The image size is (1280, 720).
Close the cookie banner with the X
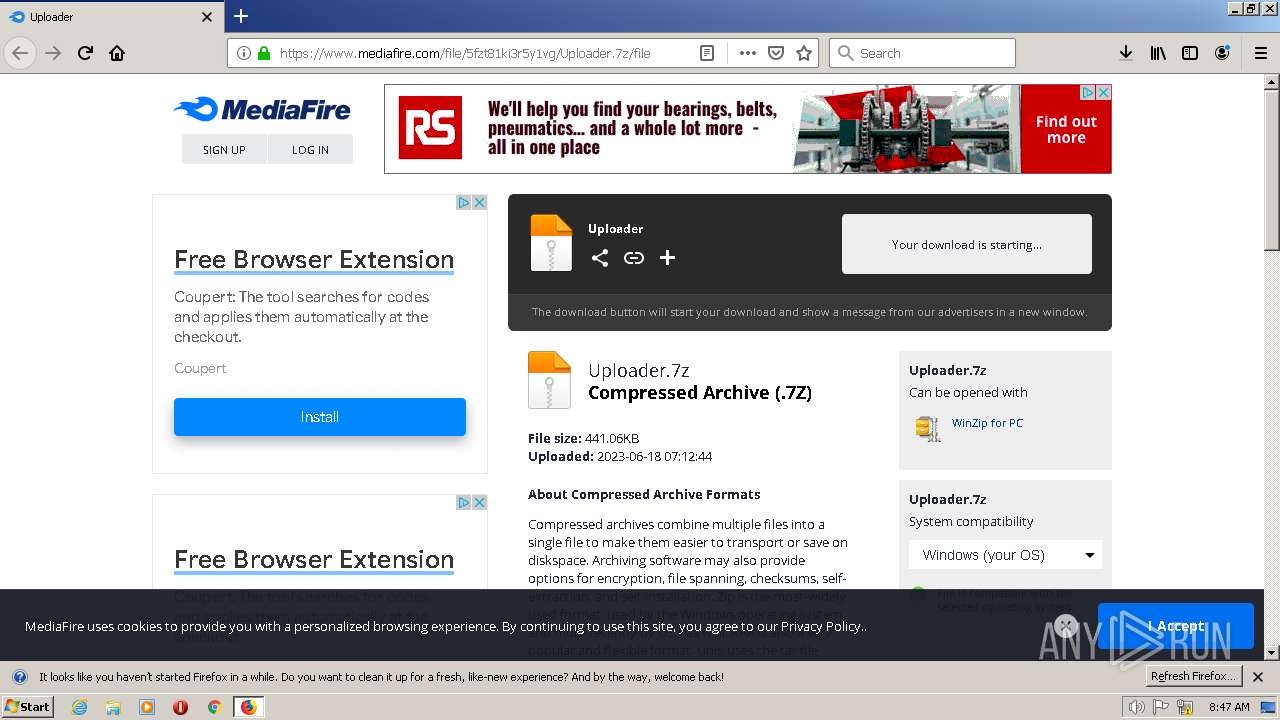pyautogui.click(x=1066, y=626)
